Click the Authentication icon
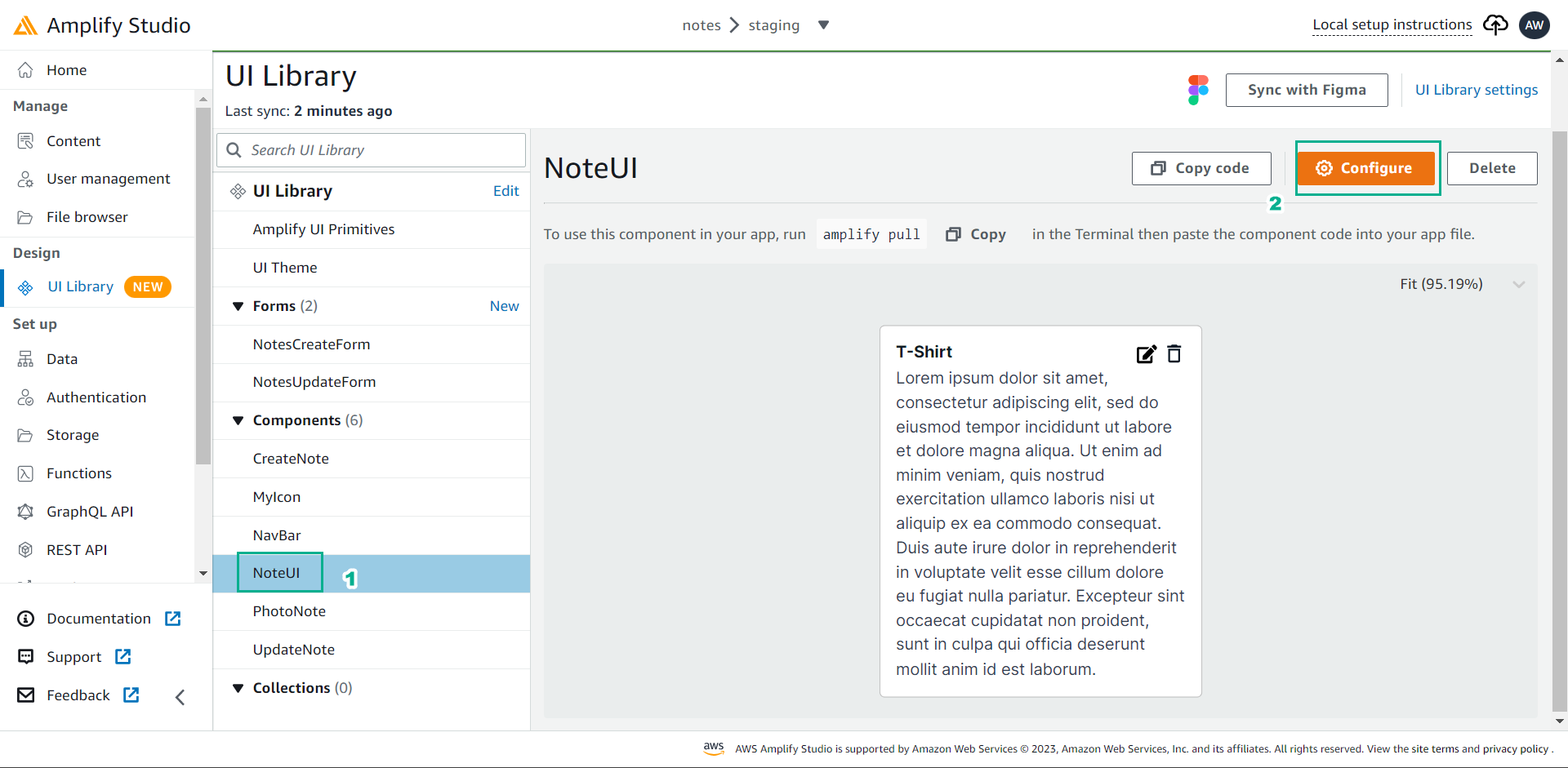The image size is (1568, 768). click(x=25, y=397)
